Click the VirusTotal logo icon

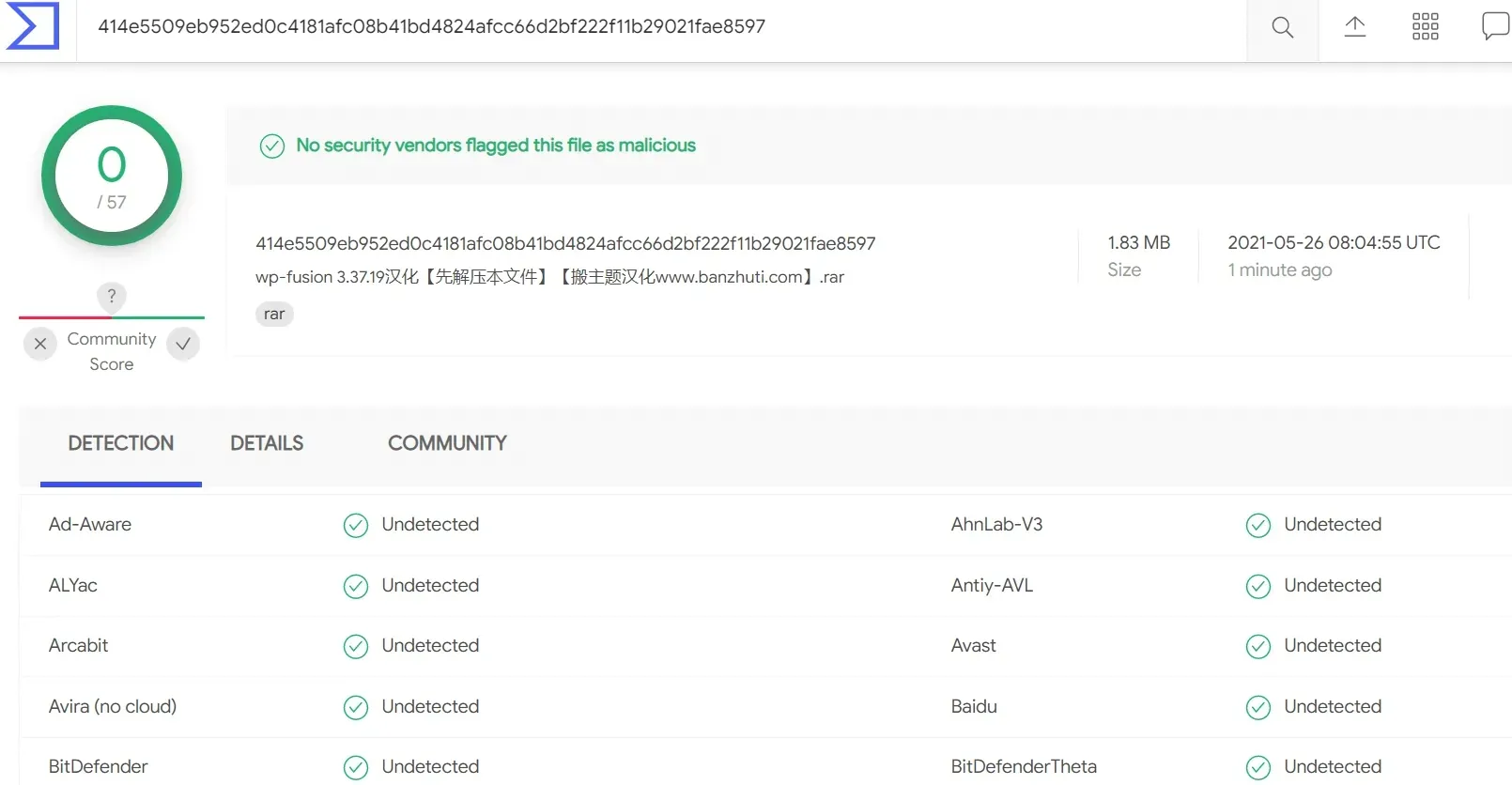point(33,26)
